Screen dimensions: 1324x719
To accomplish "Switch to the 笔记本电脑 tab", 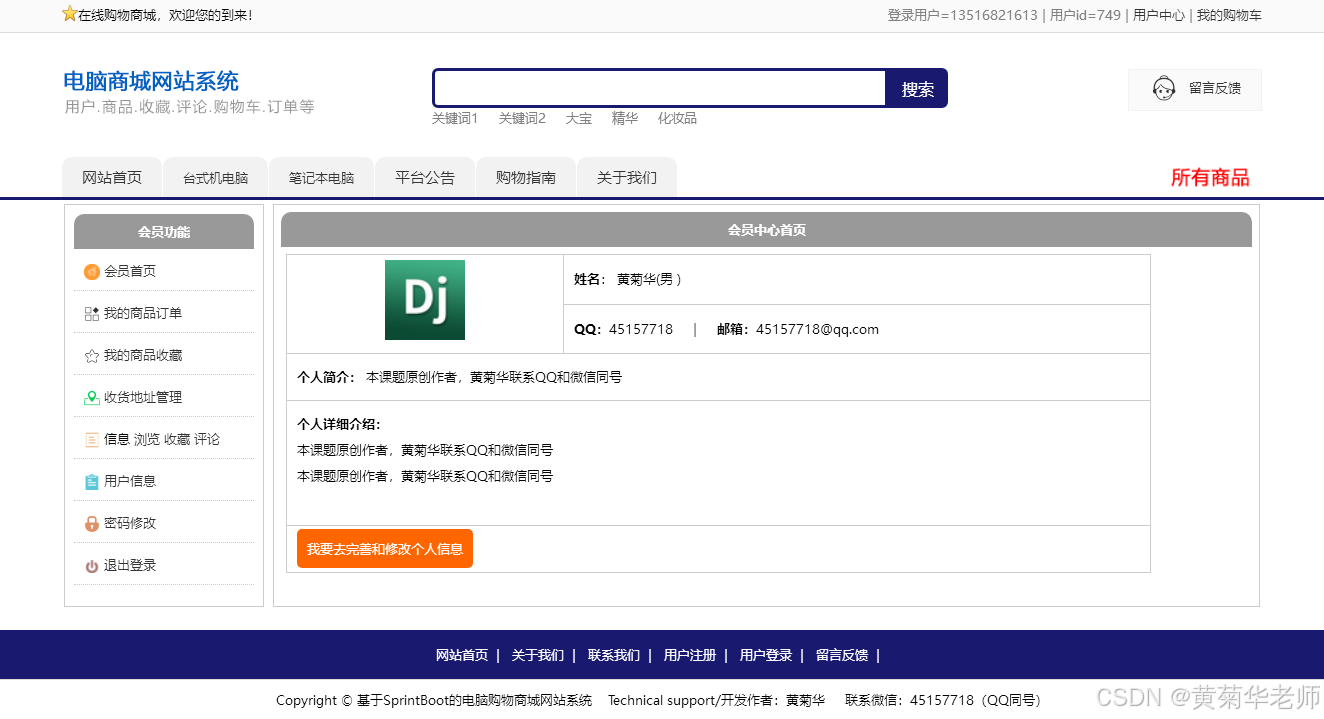I will click(321, 177).
